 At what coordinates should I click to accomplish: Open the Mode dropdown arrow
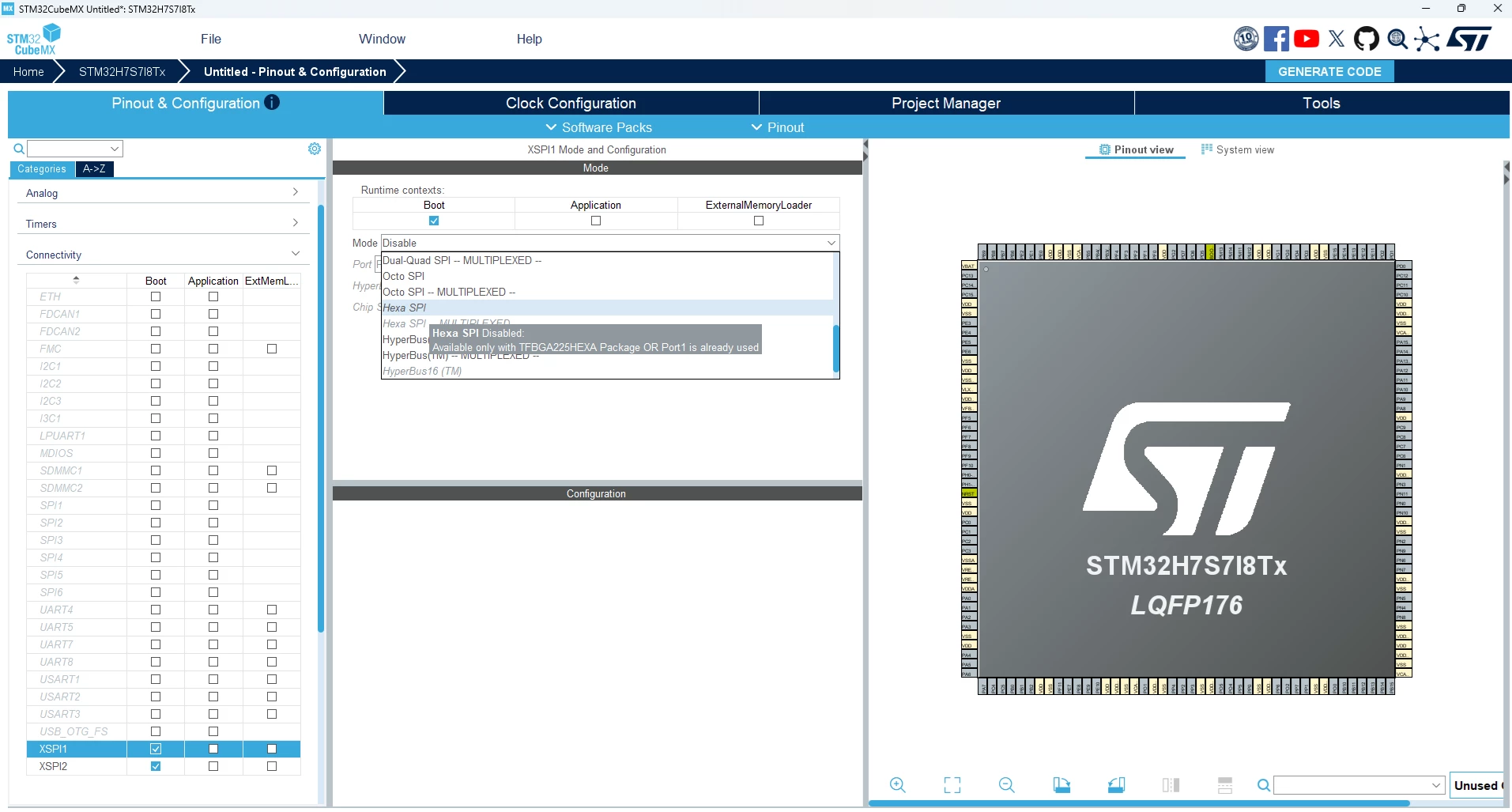[831, 243]
